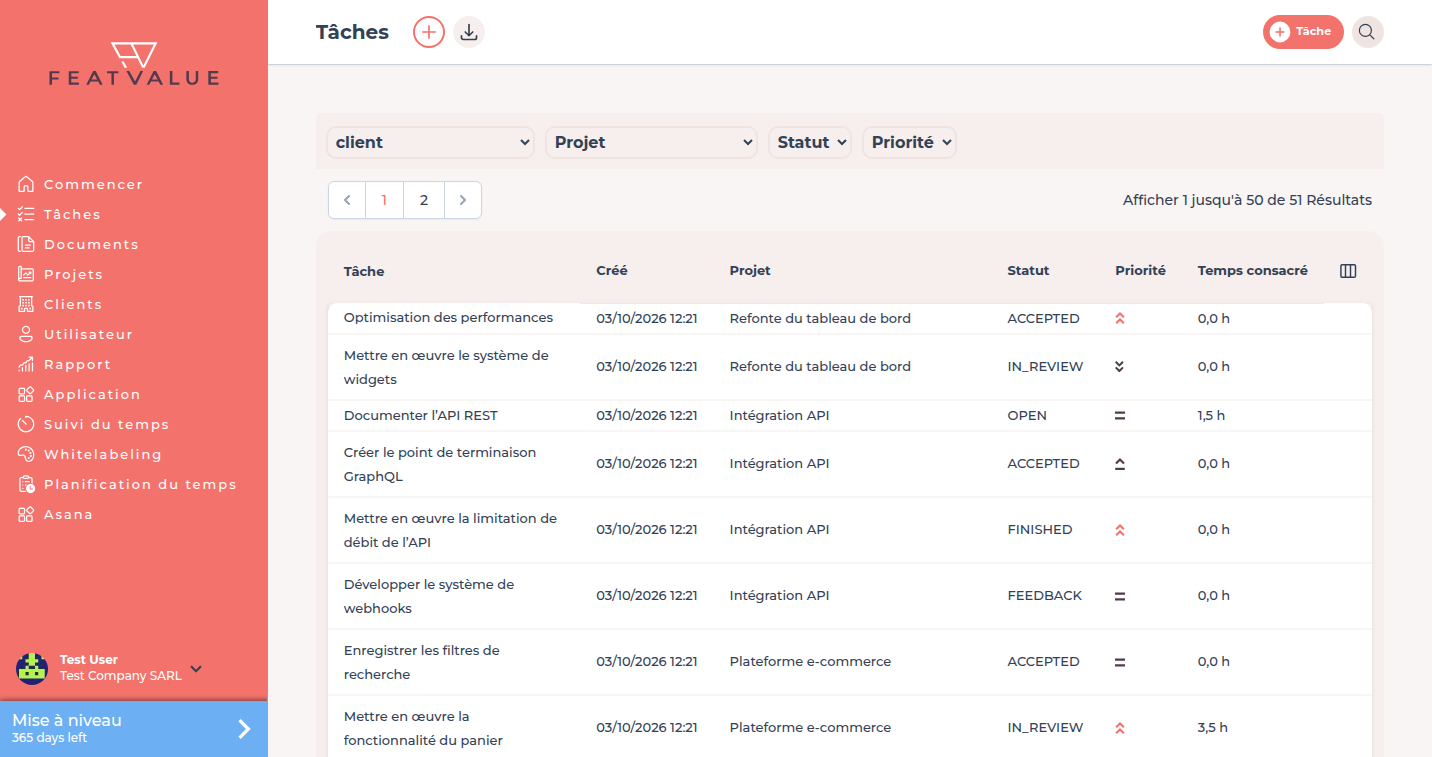Go to Documents in the sidebar

78,244
